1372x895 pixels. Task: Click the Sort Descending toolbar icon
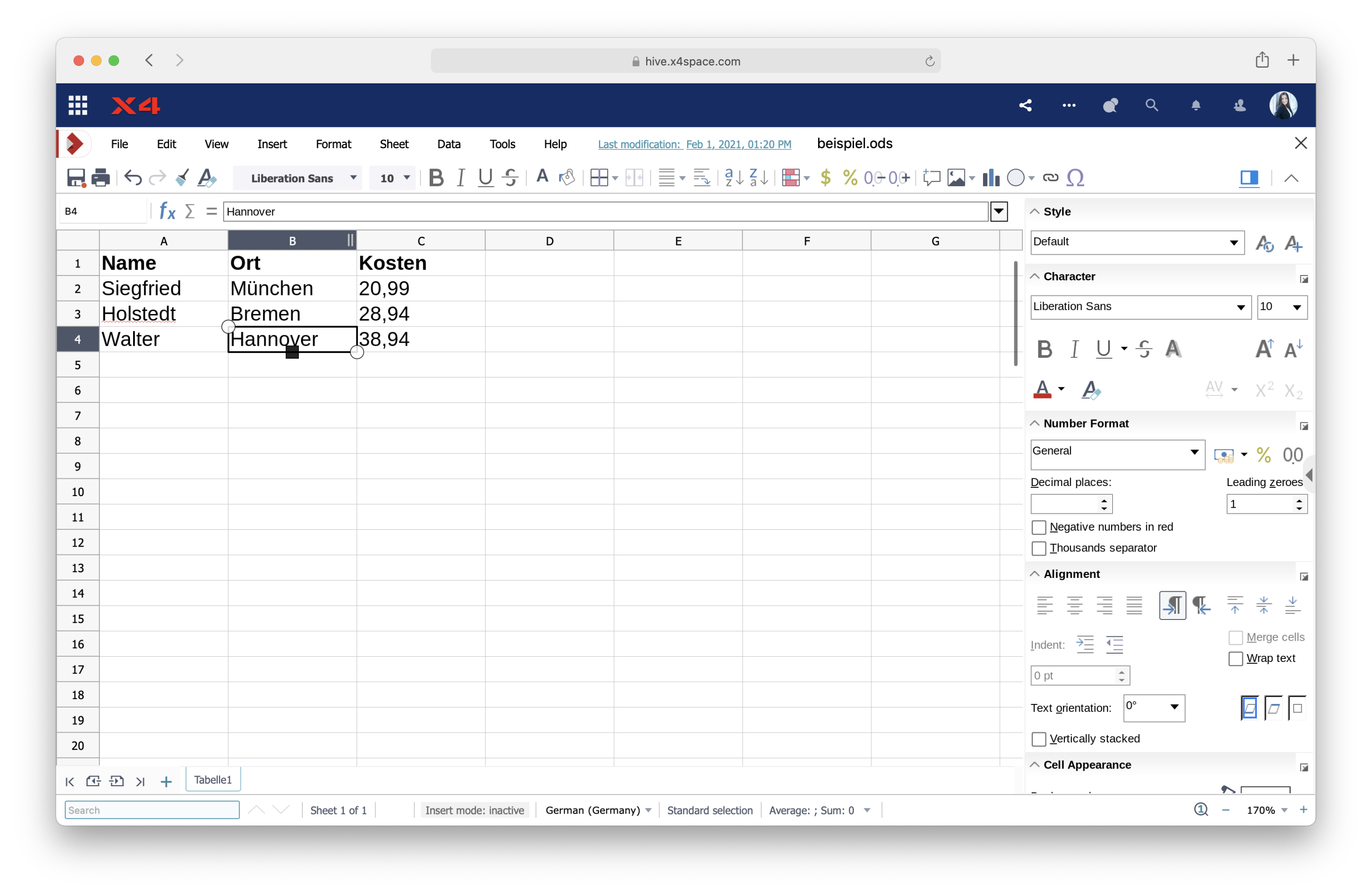click(758, 178)
